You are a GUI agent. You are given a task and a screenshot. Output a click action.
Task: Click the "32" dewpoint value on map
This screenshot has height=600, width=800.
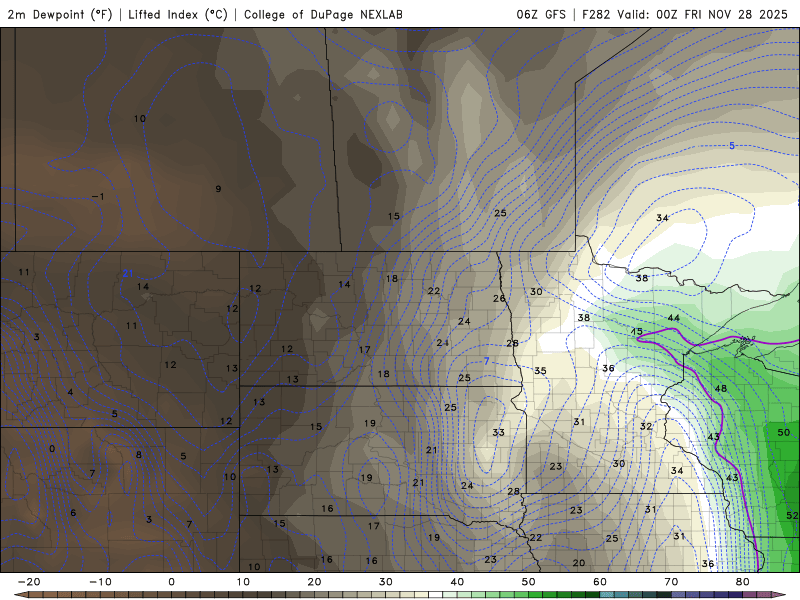point(646,426)
